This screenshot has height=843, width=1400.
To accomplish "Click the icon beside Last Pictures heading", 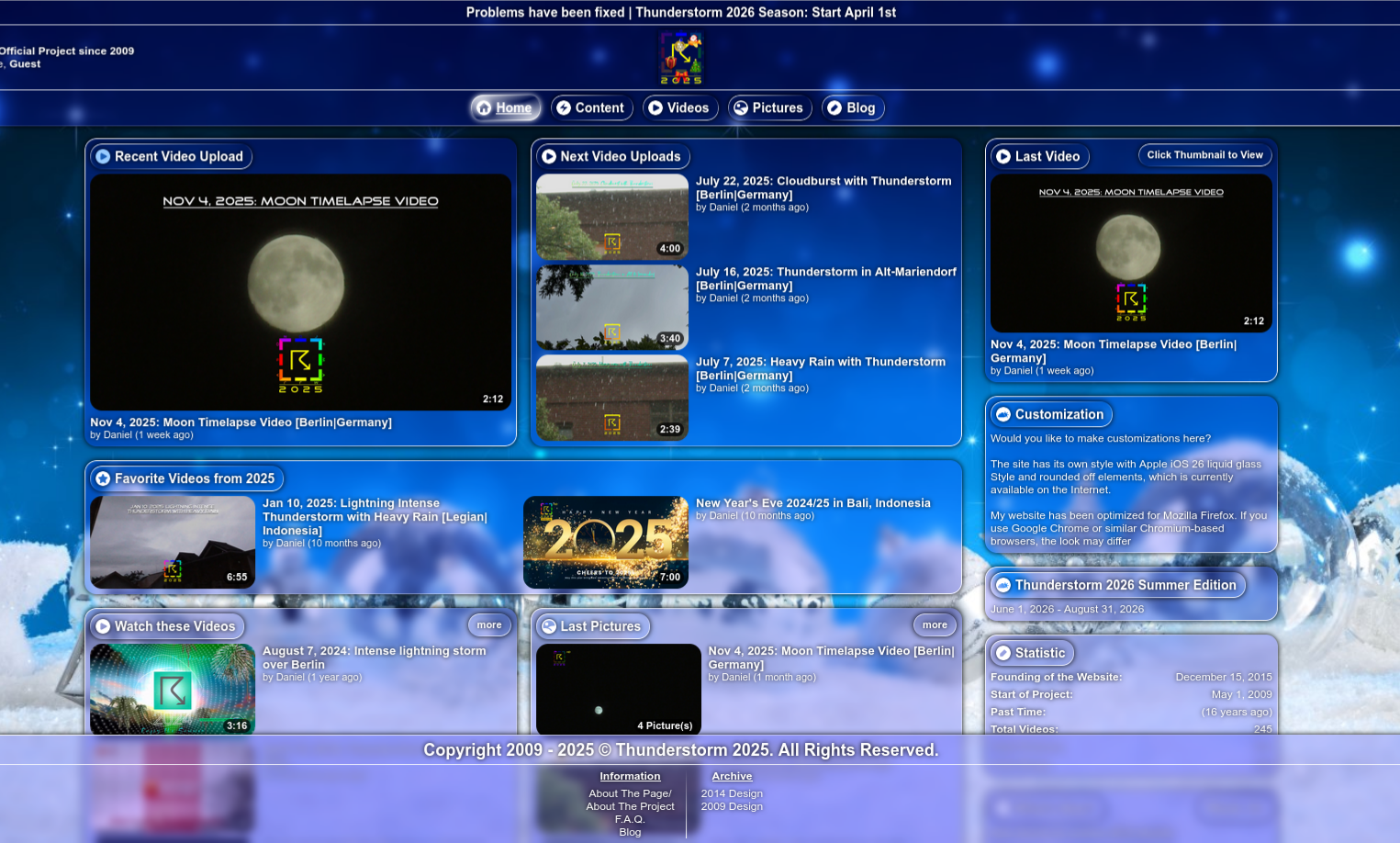I will [x=549, y=626].
